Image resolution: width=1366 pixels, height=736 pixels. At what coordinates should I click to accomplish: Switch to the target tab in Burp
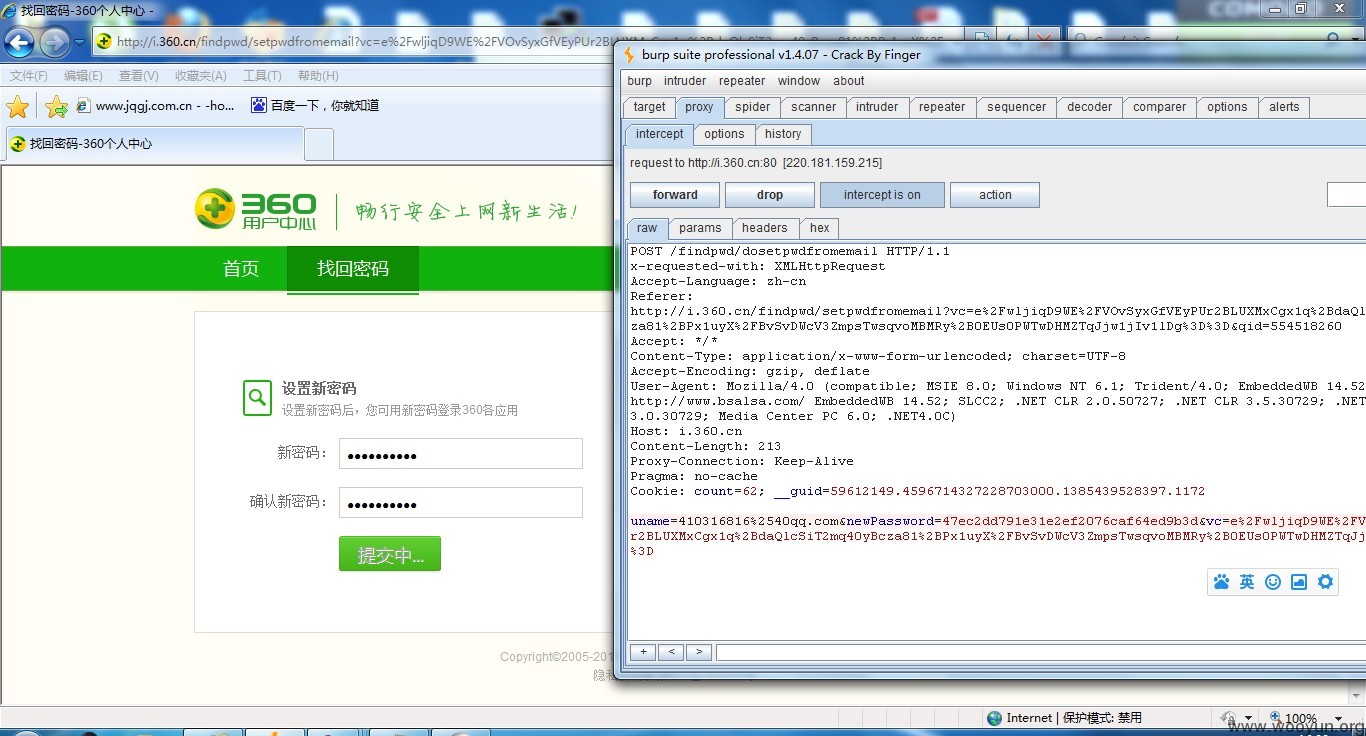pyautogui.click(x=649, y=107)
